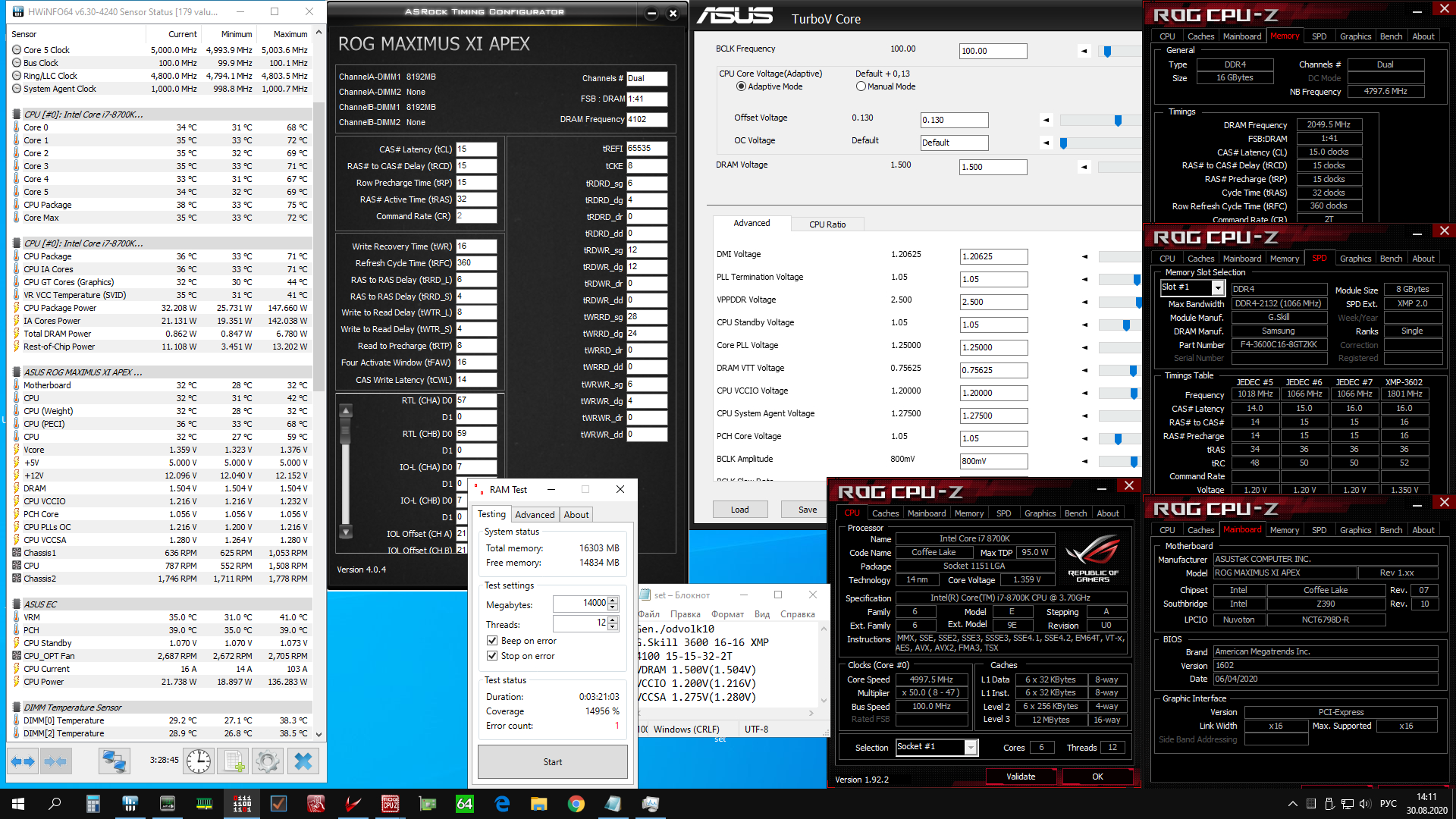The image size is (1456, 819).
Task: Open HWiNFO settings gear icon
Action: pos(267,761)
